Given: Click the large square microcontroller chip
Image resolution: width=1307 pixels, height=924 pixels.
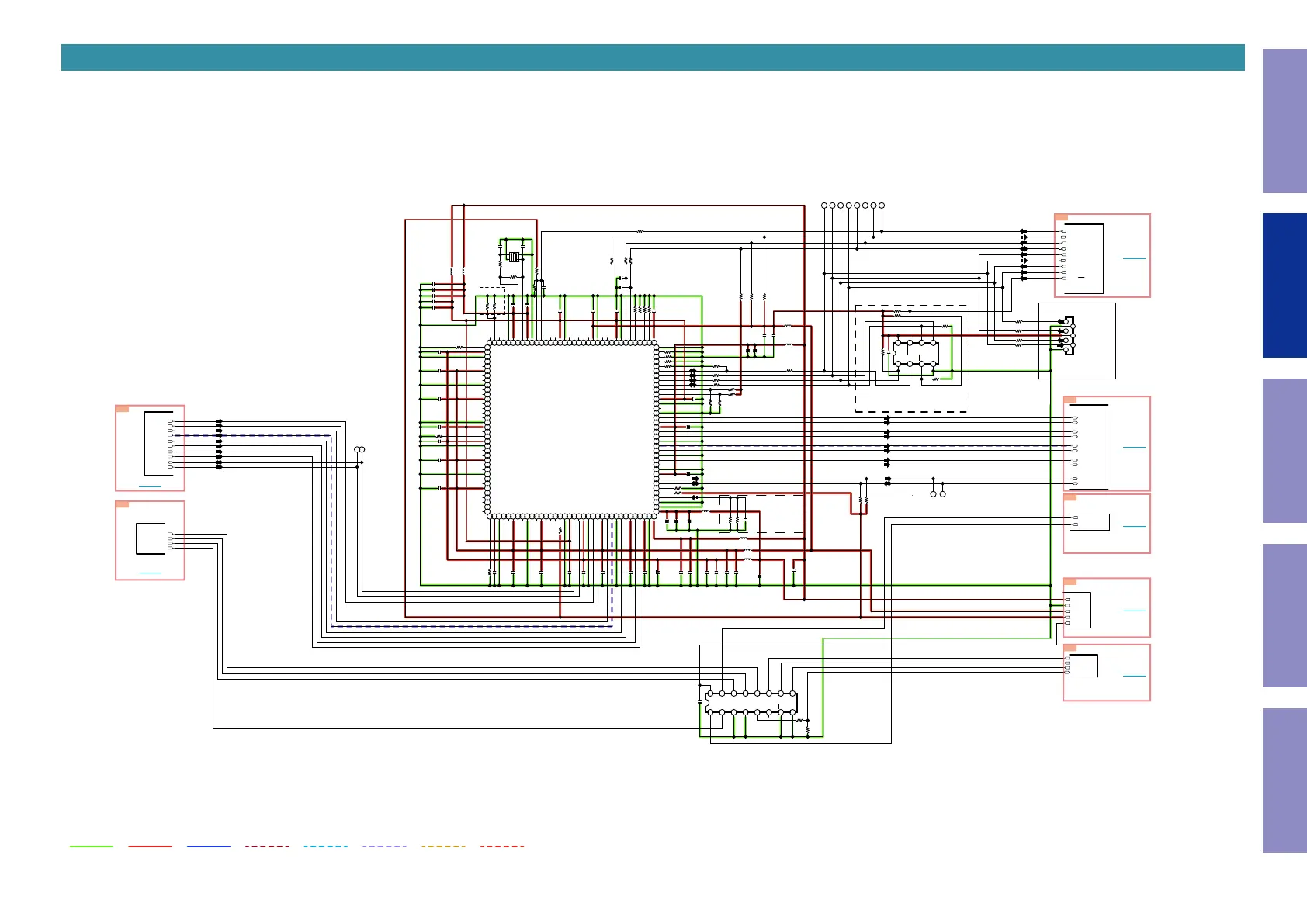Looking at the screenshot, I should (572, 429).
